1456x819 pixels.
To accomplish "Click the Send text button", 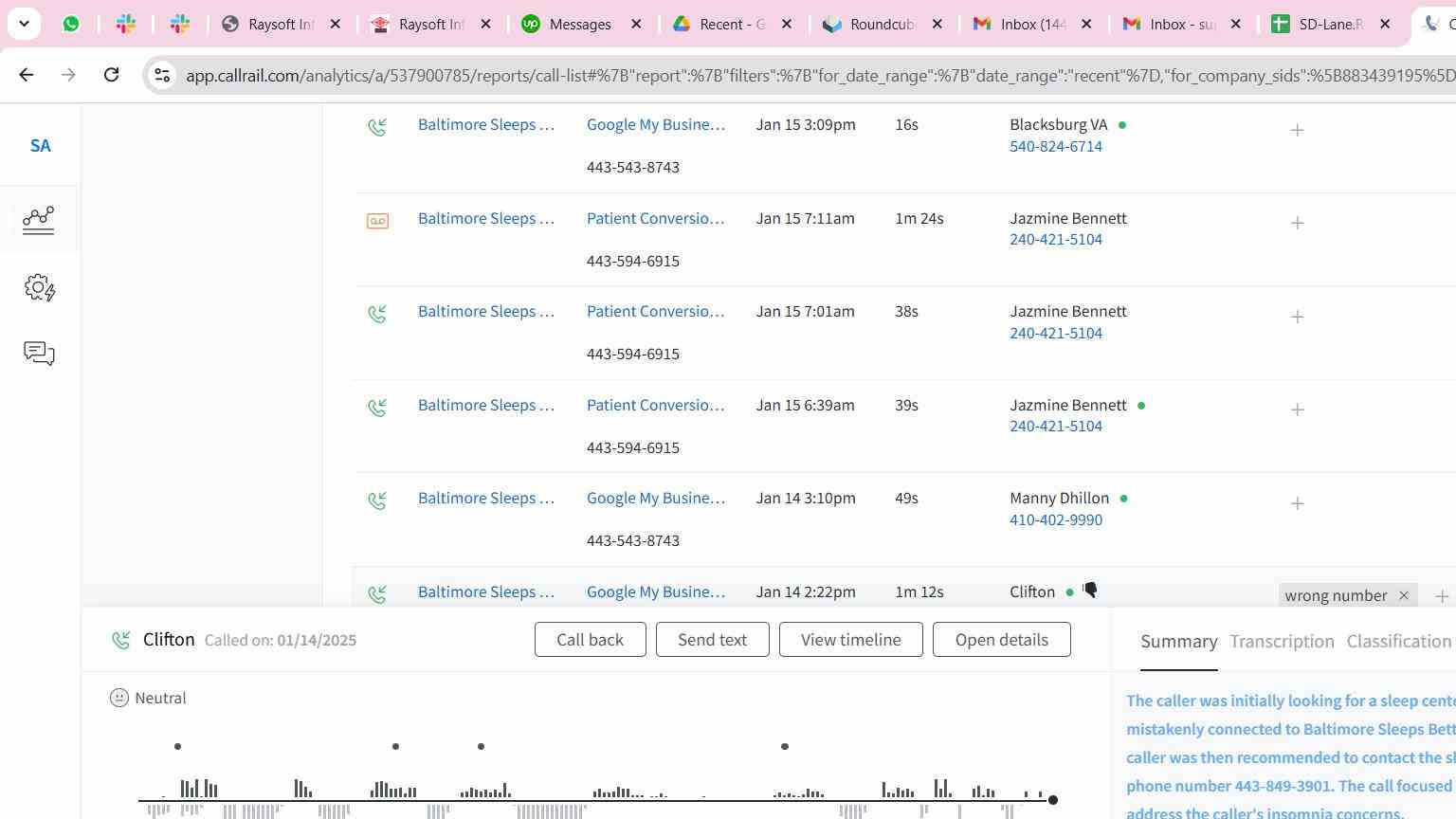I will tap(712, 640).
